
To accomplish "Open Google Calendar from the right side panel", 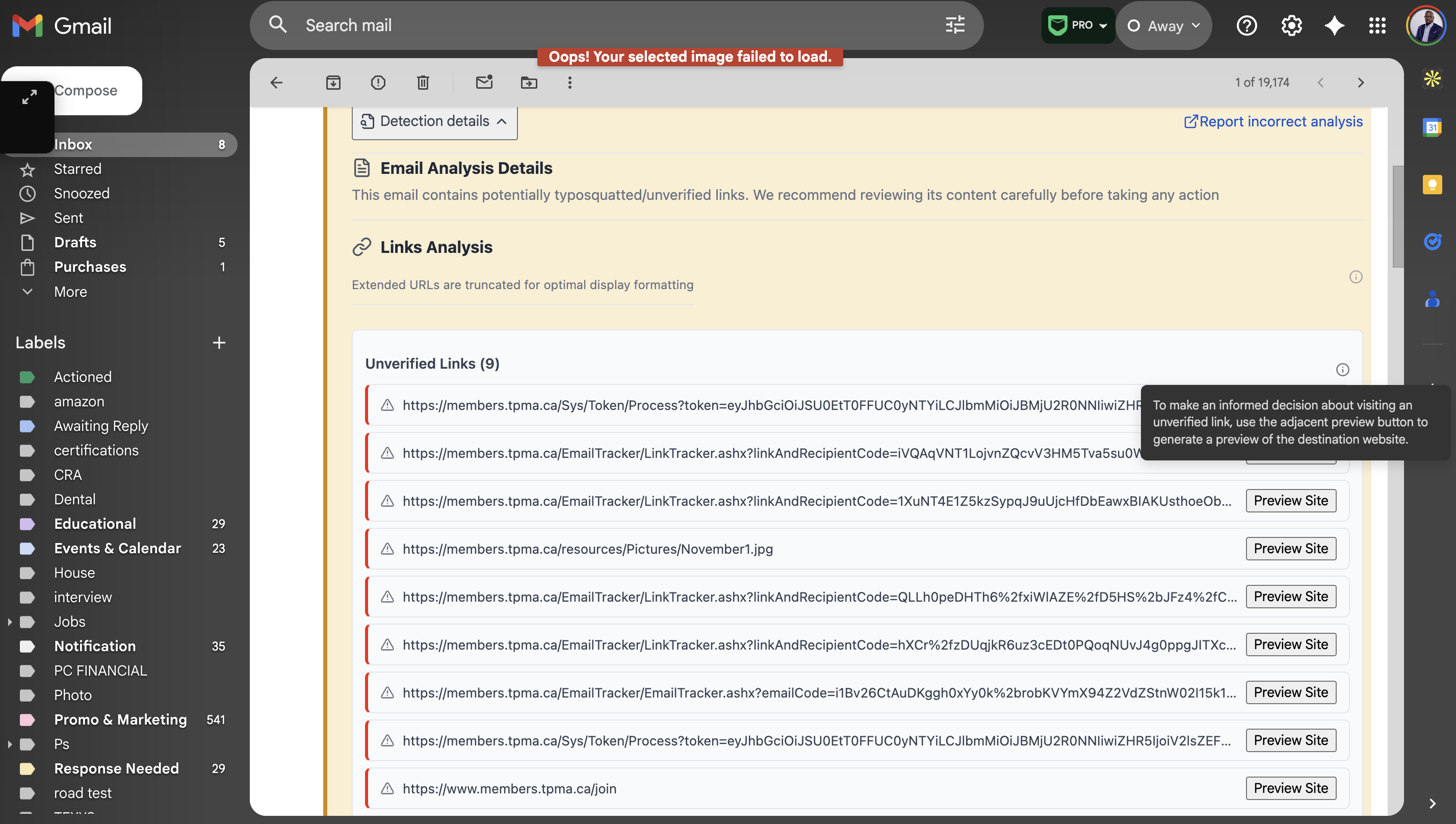I will pos(1433,127).
